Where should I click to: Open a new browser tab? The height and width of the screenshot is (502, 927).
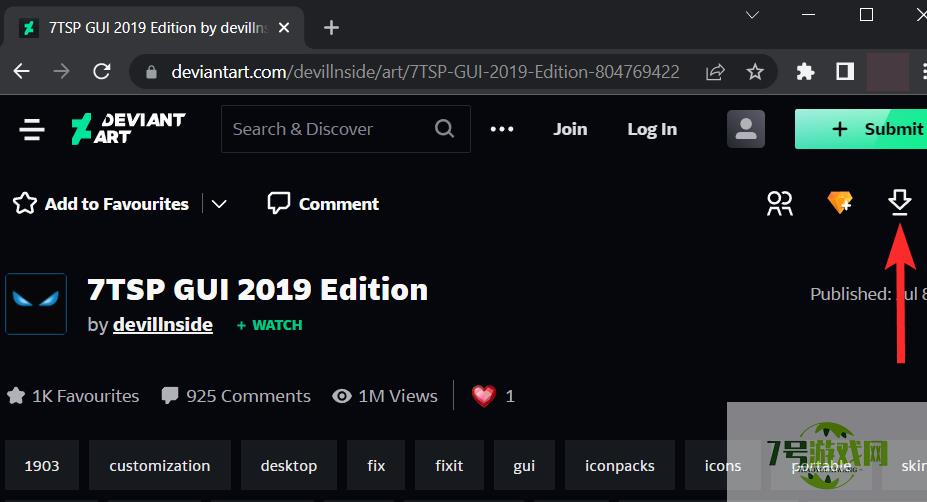[332, 28]
